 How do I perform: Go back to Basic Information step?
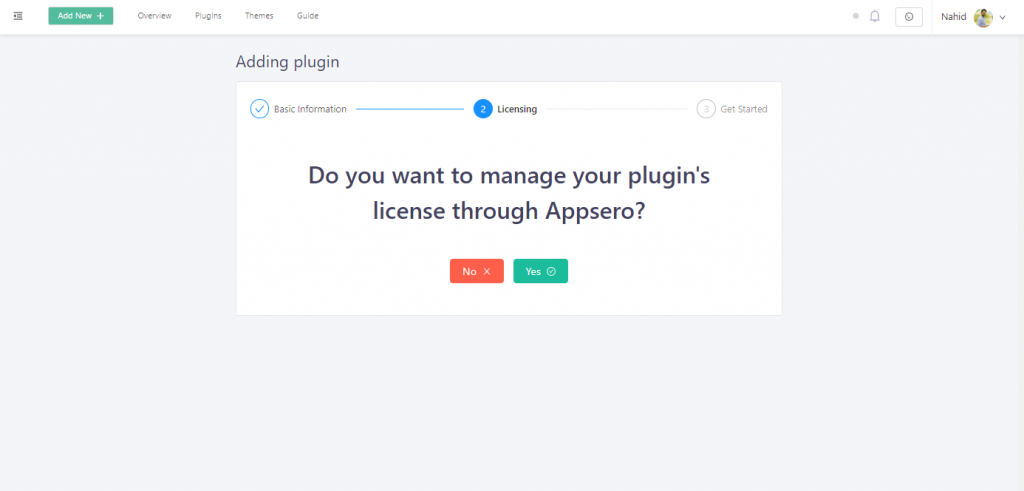pos(310,109)
